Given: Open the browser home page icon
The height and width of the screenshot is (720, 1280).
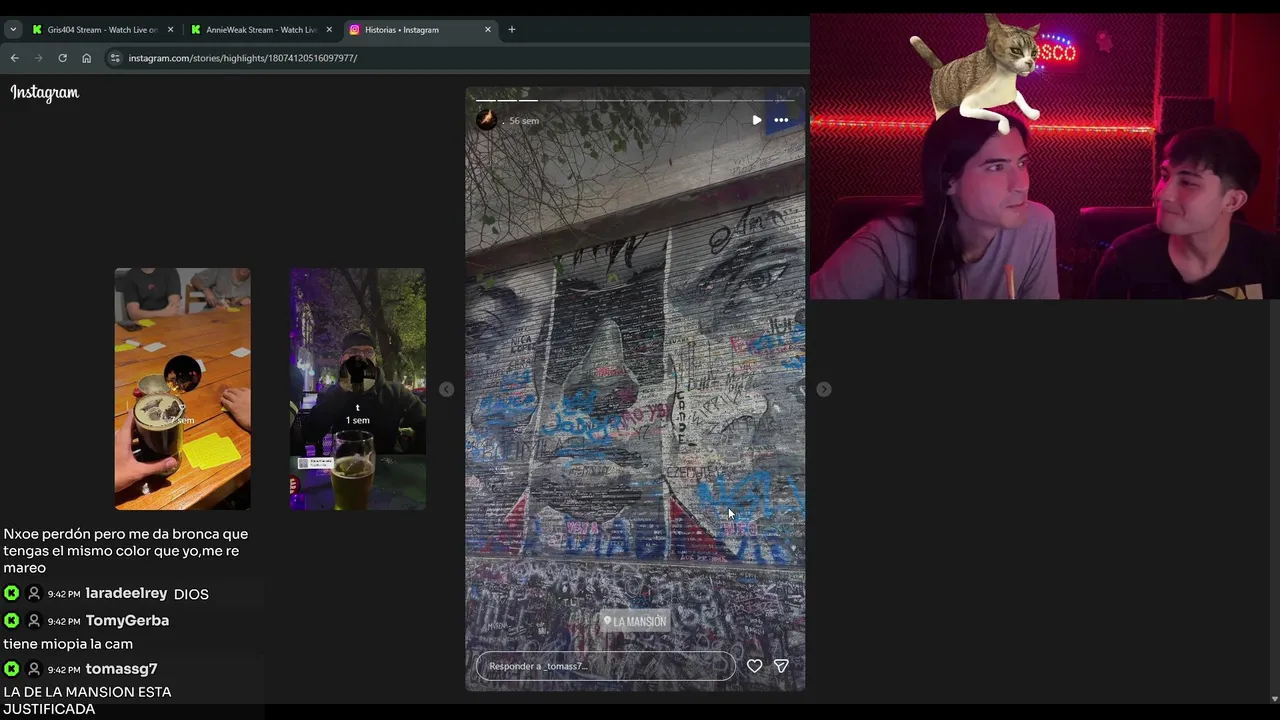Looking at the screenshot, I should pyautogui.click(x=86, y=58).
